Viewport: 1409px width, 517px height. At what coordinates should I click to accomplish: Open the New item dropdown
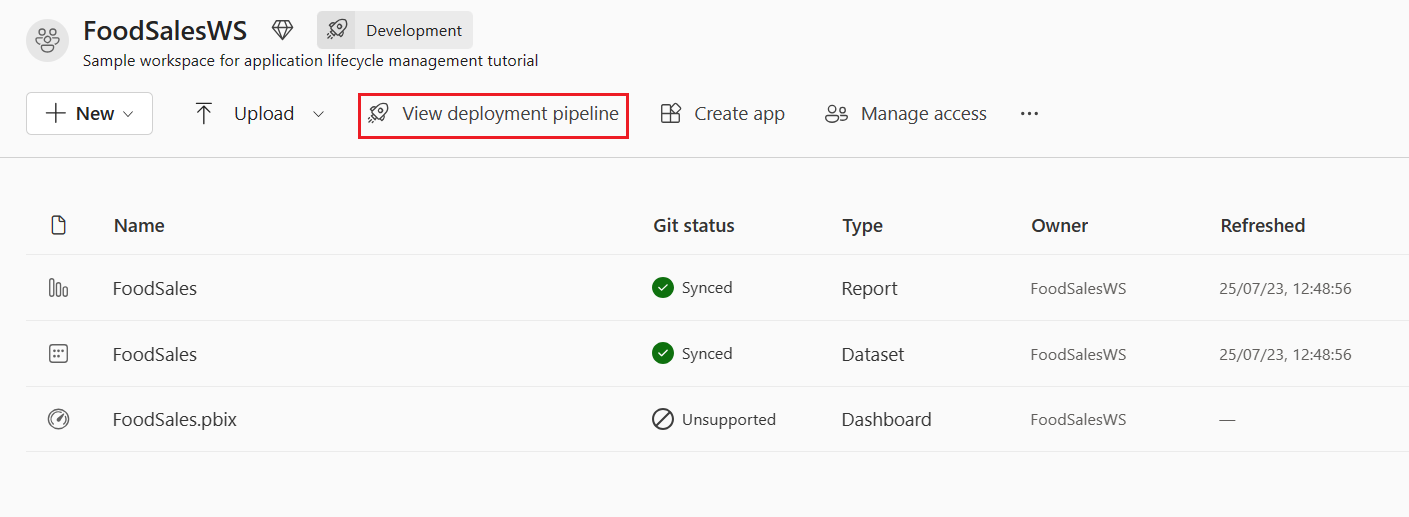click(x=89, y=114)
